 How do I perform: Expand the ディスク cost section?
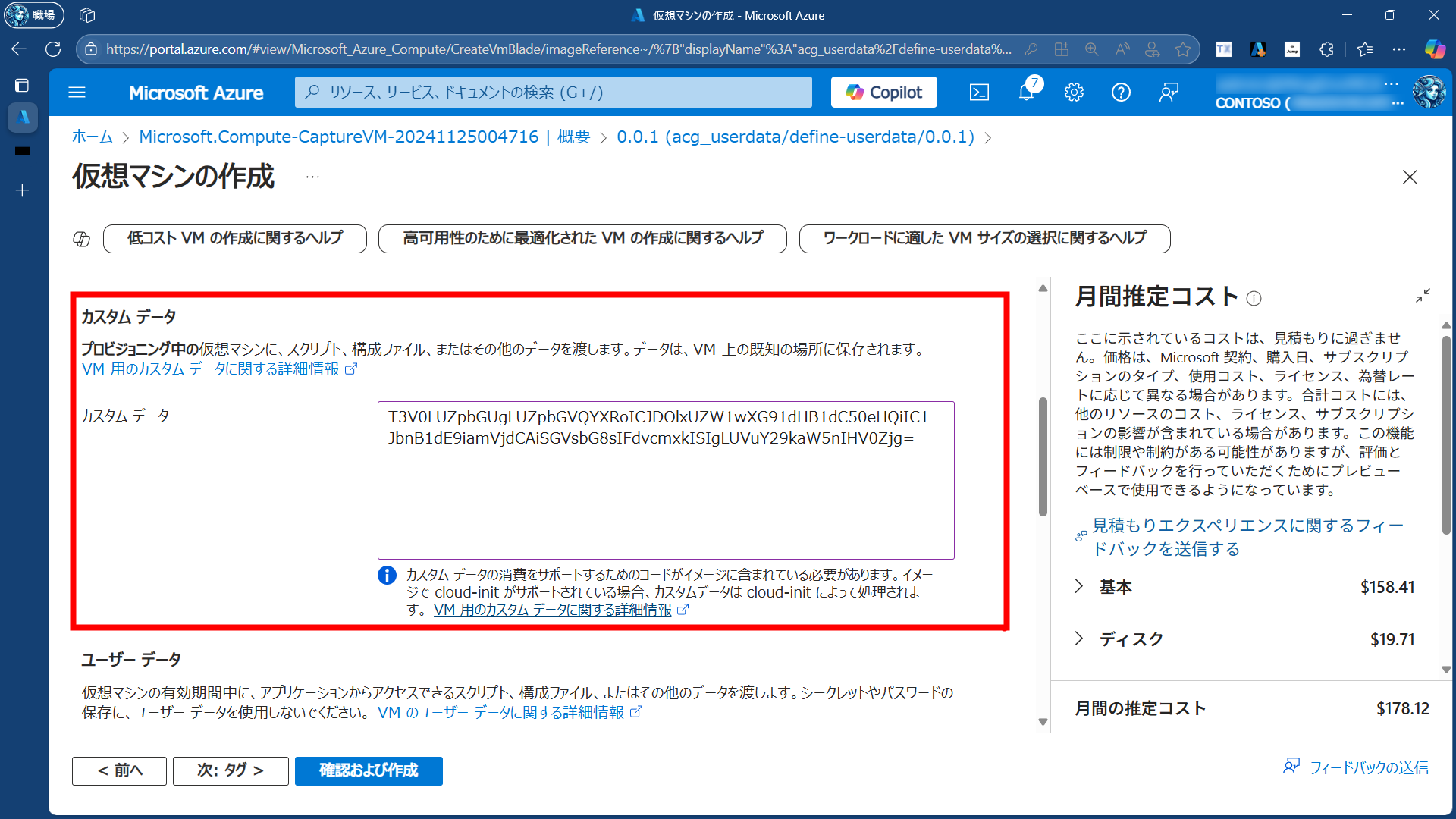coord(1079,639)
